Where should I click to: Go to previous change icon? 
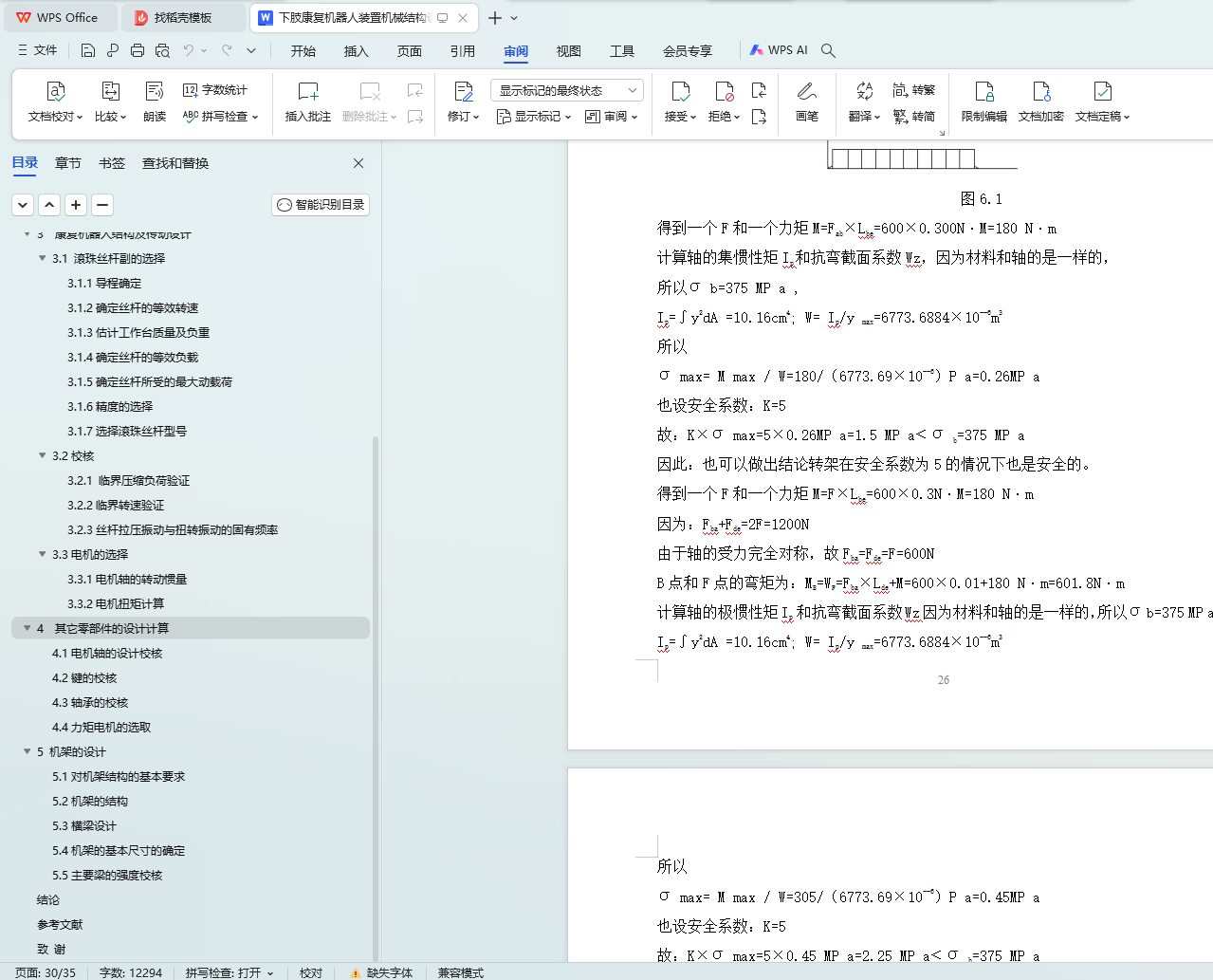pyautogui.click(x=759, y=90)
